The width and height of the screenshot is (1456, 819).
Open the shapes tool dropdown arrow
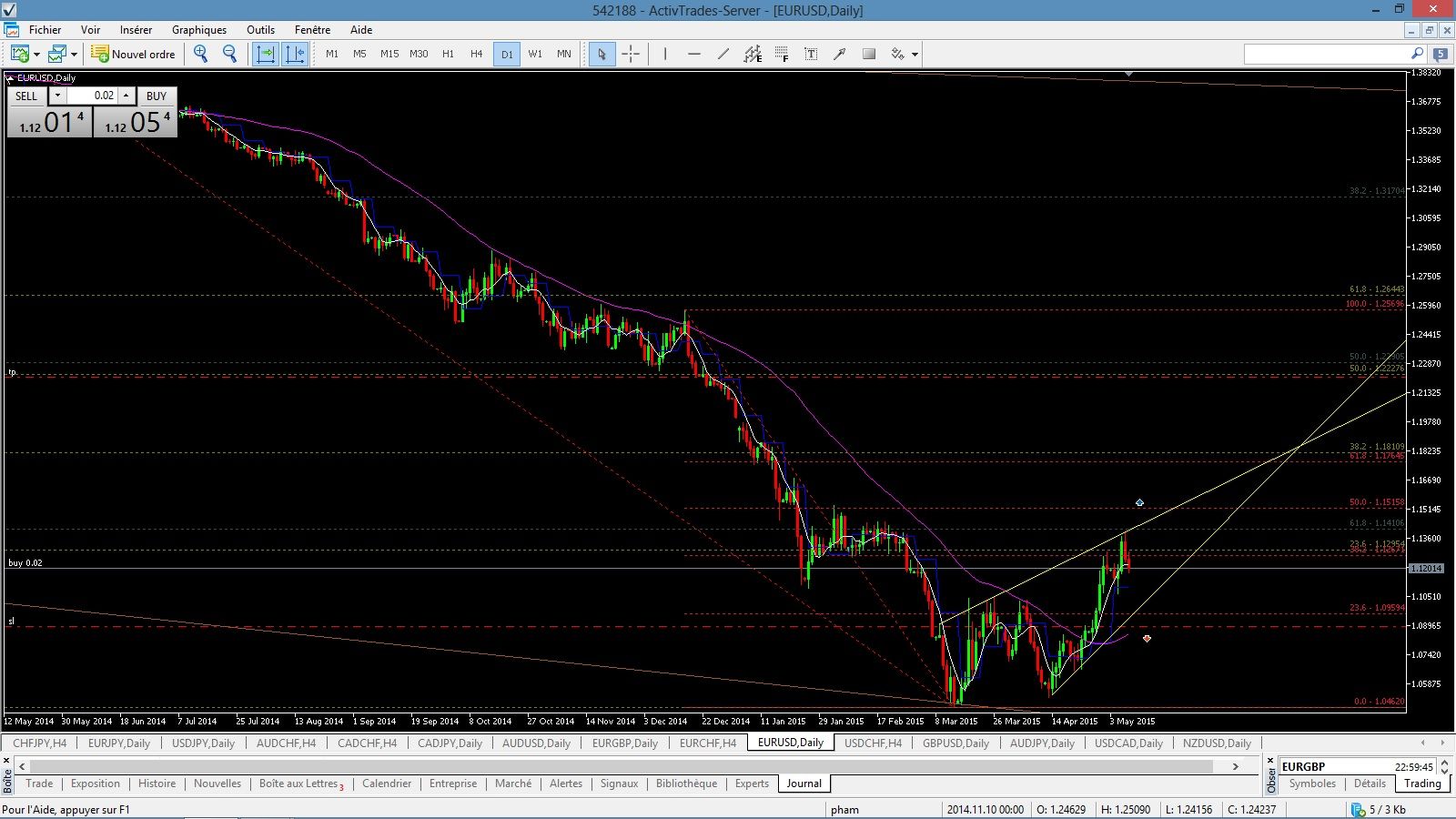[x=915, y=55]
